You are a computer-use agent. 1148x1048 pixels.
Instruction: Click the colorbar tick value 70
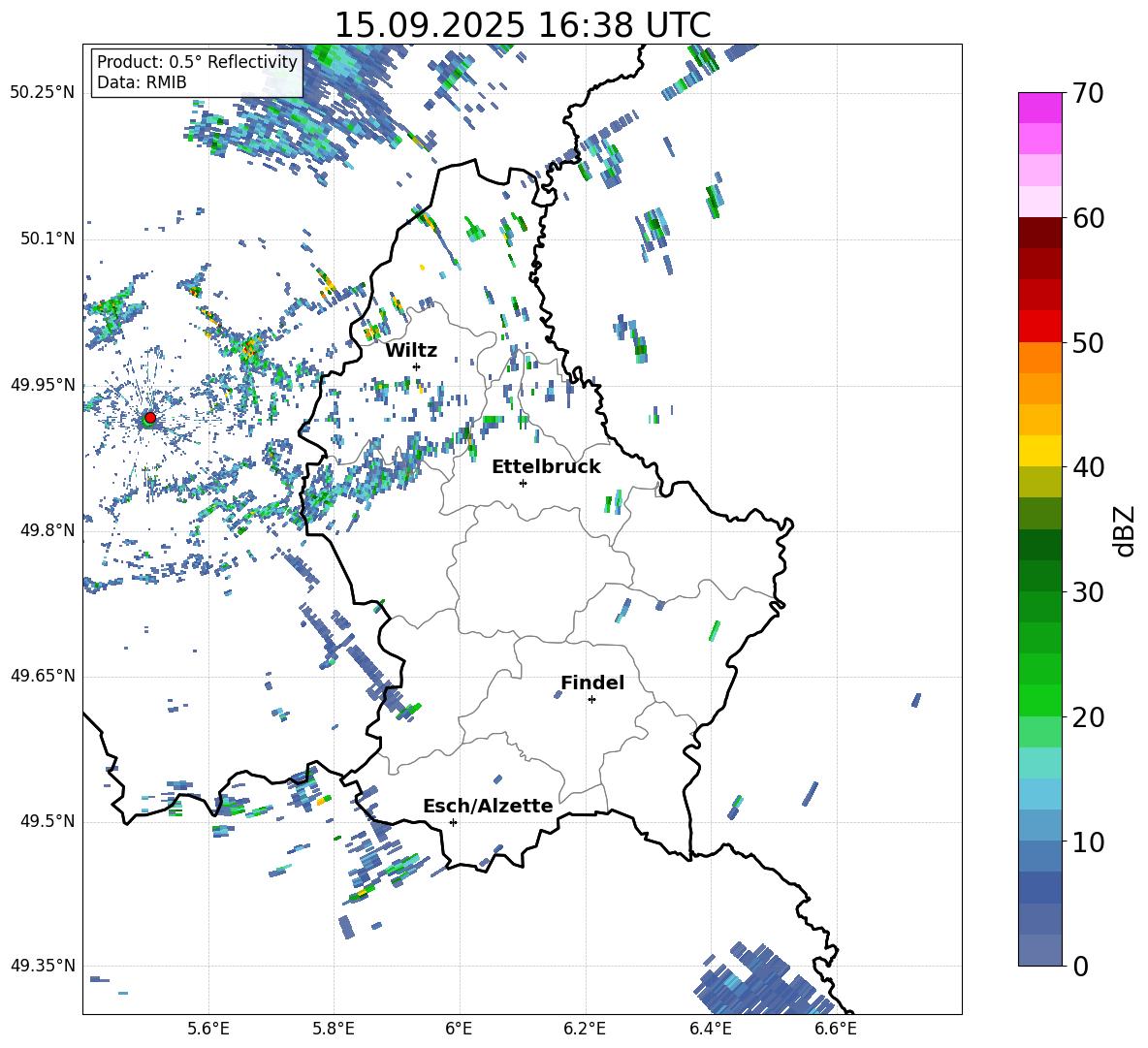(x=1088, y=94)
